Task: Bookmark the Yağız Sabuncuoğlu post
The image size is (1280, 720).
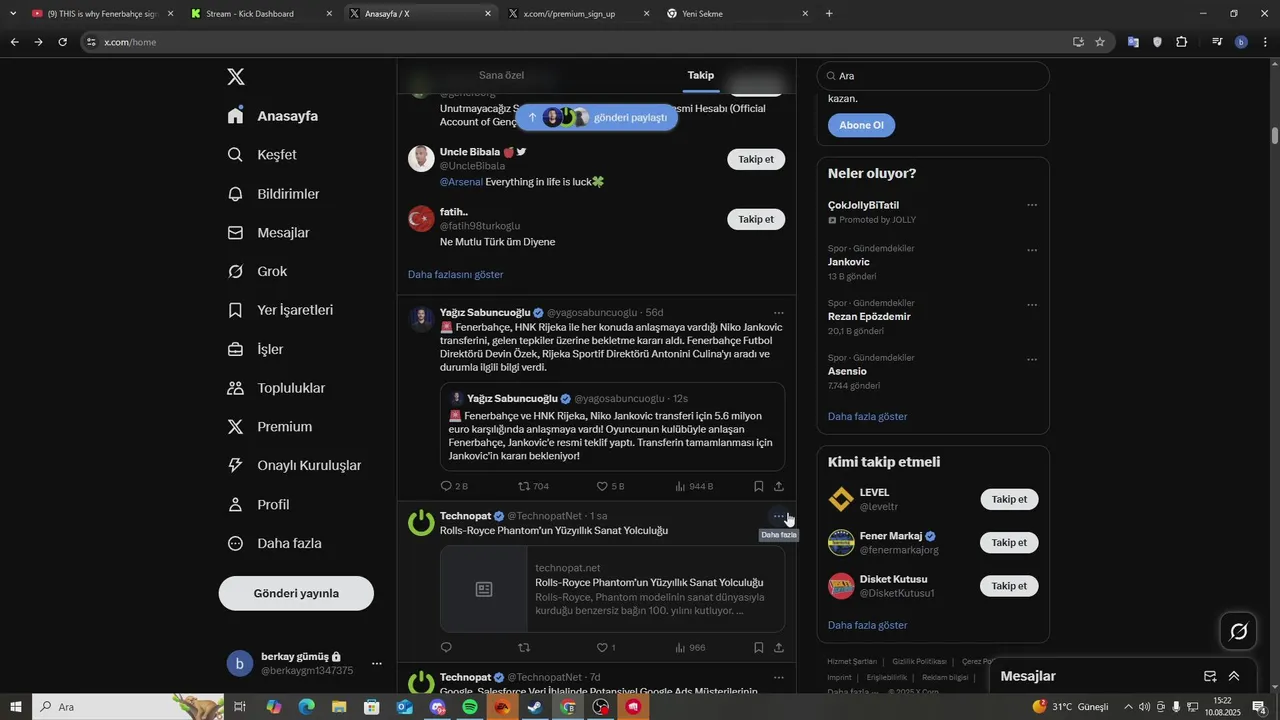Action: click(758, 486)
